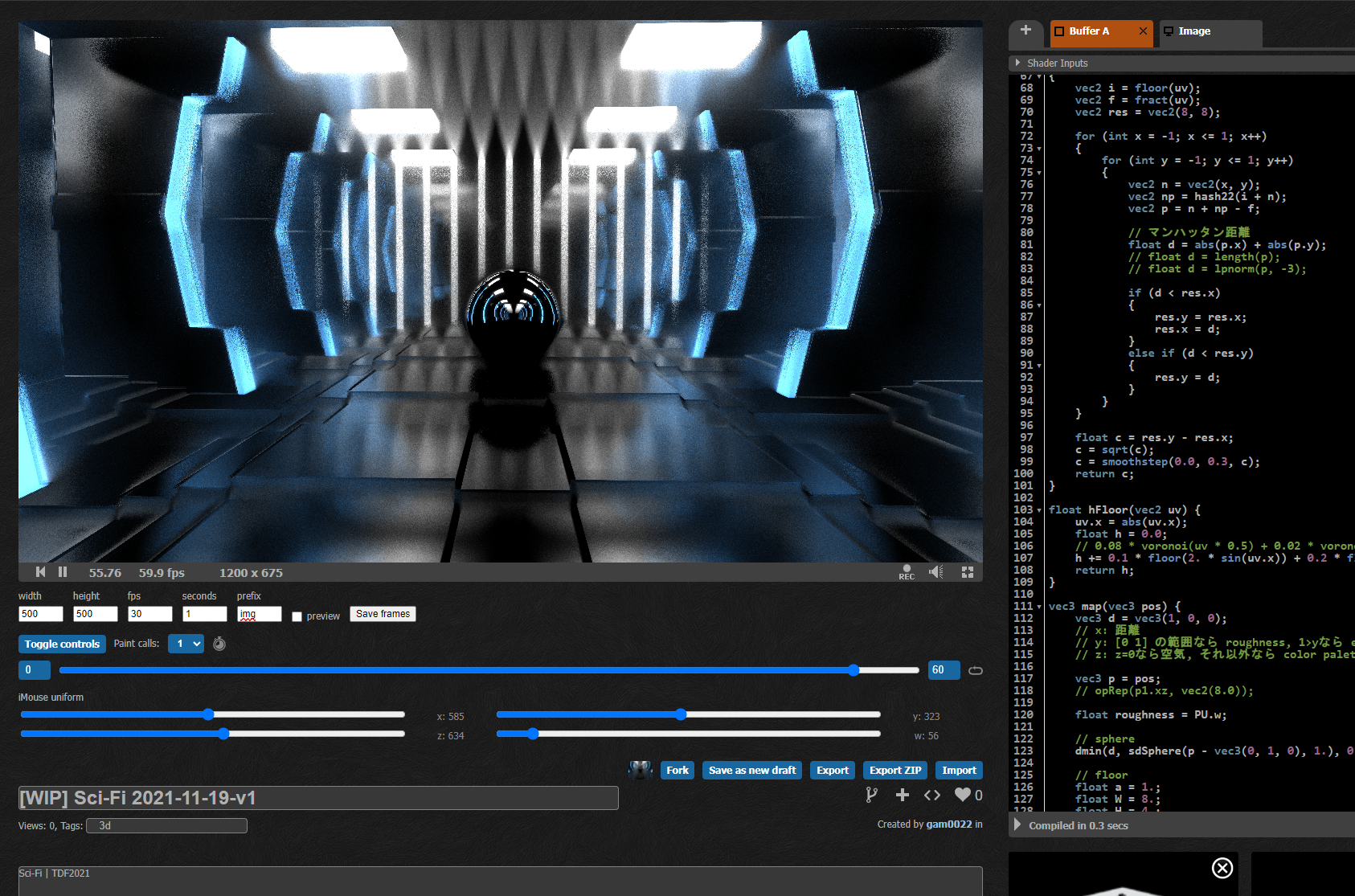Open gam0022 author profile link
1355x896 pixels.
[x=948, y=824]
